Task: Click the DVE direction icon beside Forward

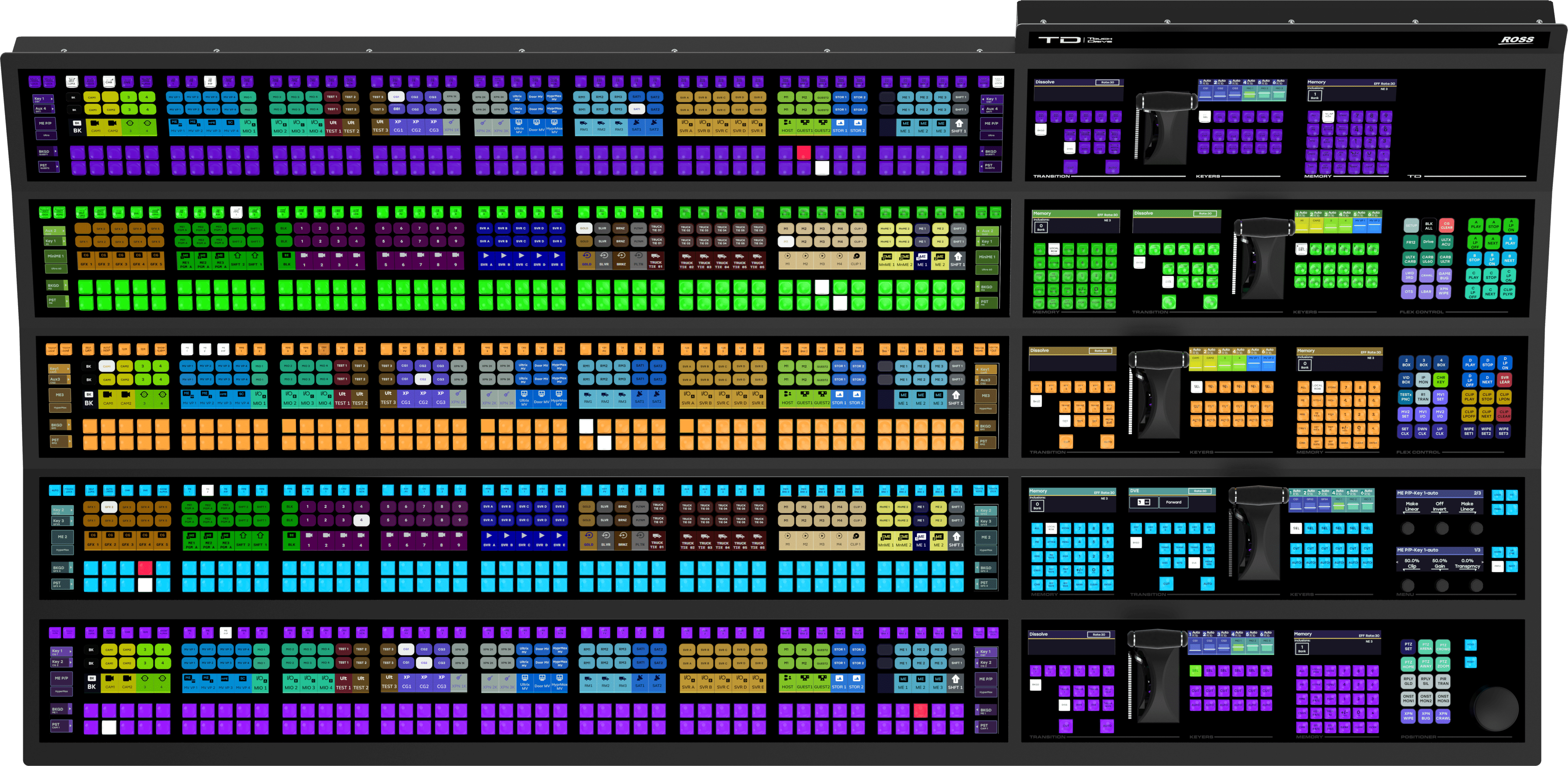Action: pyautogui.click(x=1143, y=502)
